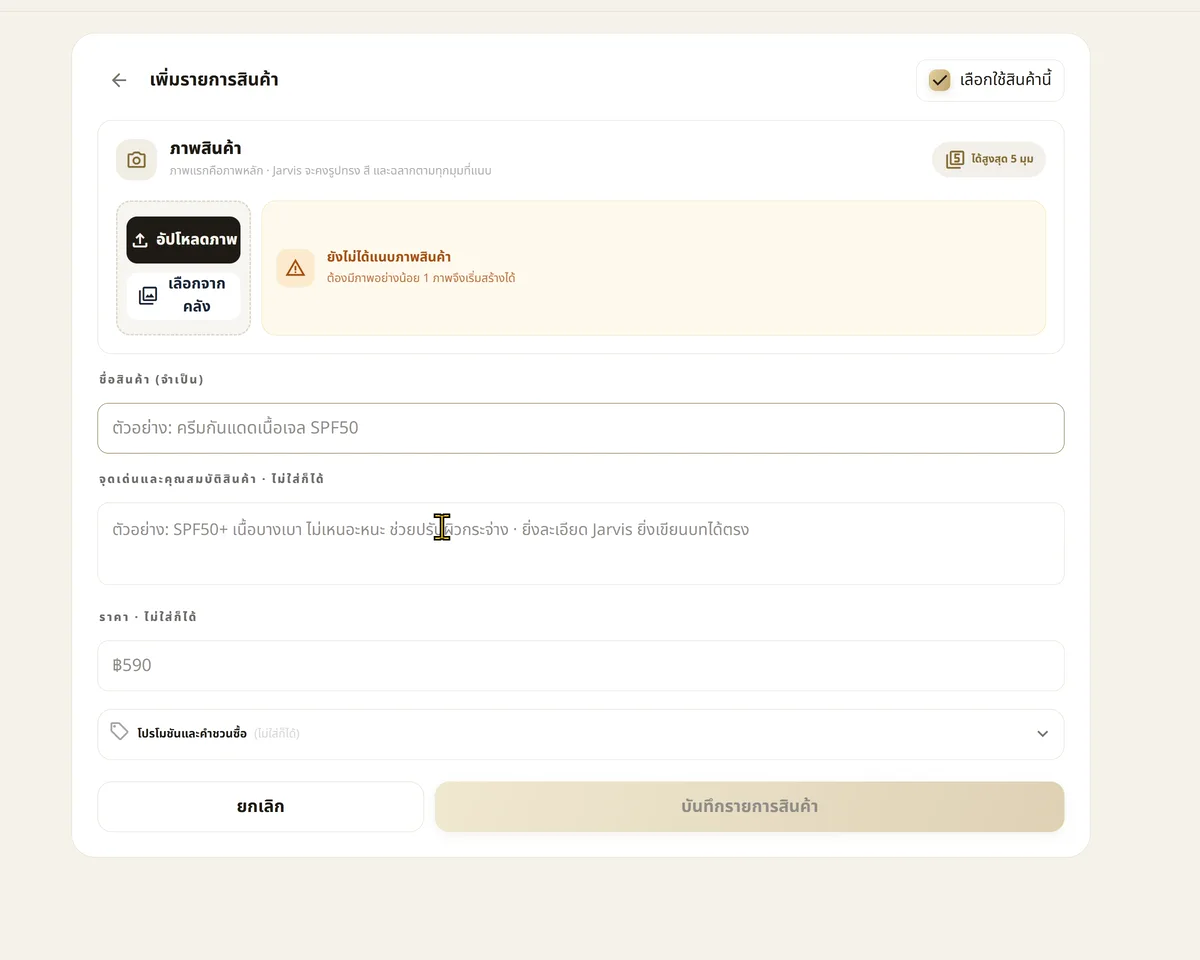Expand the โปรโมชันและคำชวนซื้อ section chevron
Viewport: 1200px width, 960px height.
(x=1042, y=734)
